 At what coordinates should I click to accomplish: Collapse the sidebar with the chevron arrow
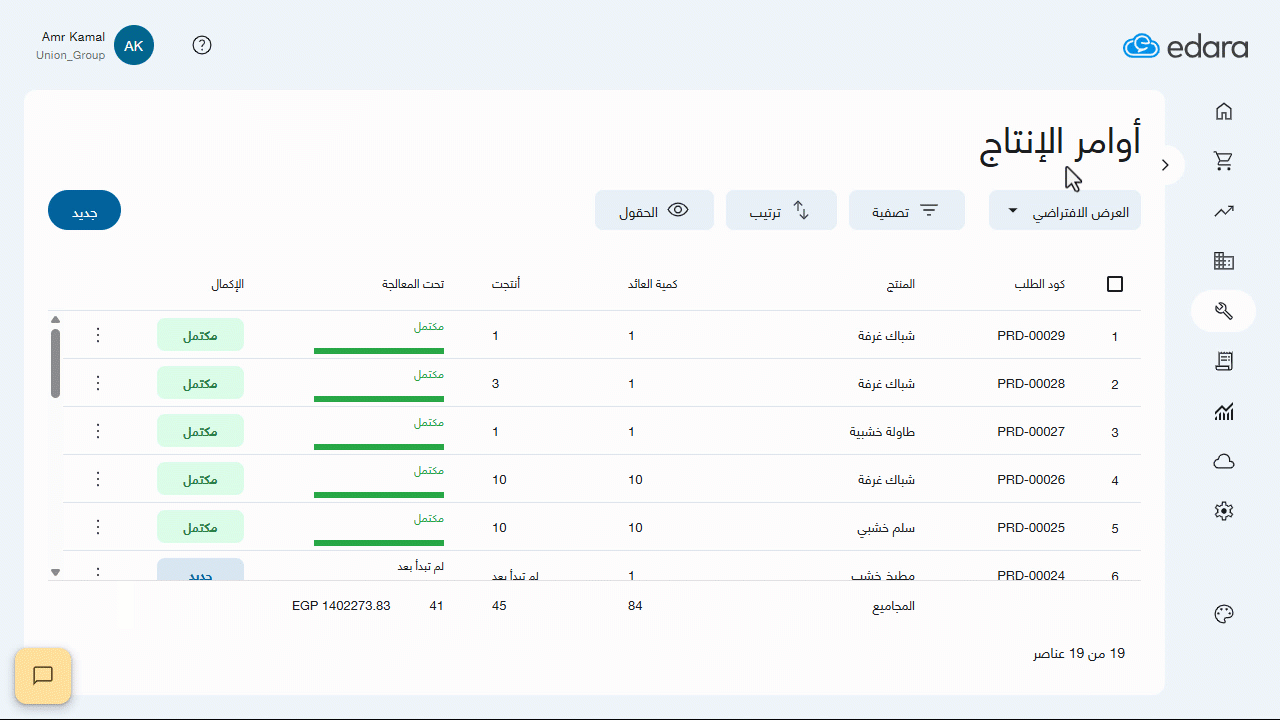point(1165,165)
